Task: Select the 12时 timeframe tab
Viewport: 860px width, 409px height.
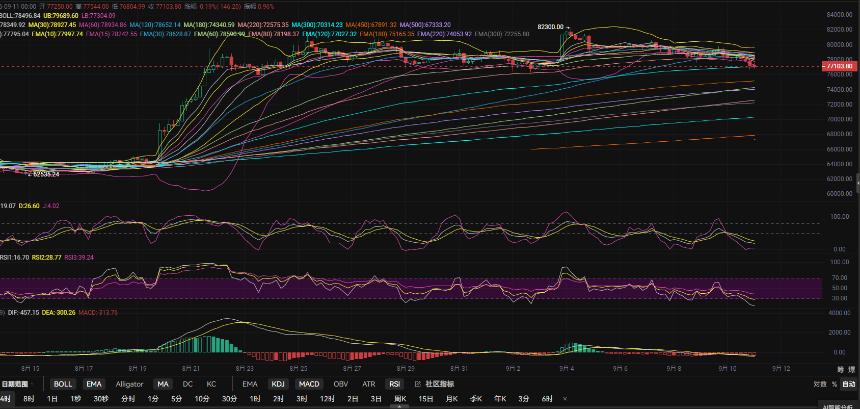Action: (x=327, y=399)
